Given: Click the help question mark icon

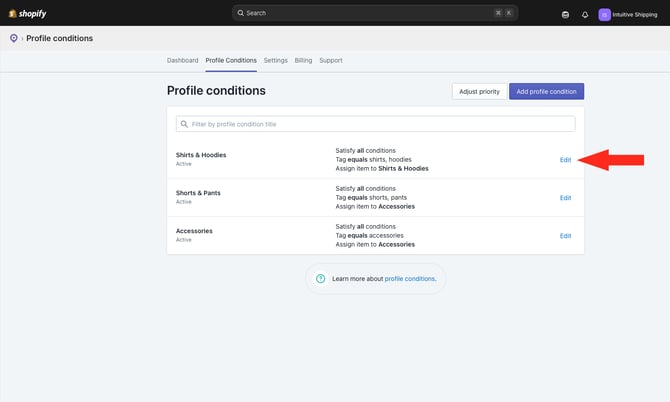Looking at the screenshot, I should pos(320,279).
